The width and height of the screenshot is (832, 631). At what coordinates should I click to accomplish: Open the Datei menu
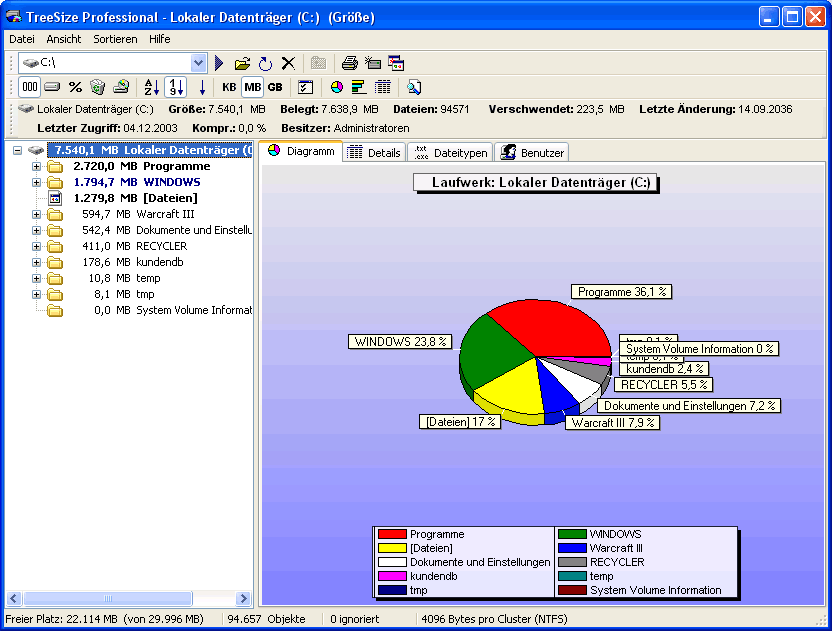[22, 39]
